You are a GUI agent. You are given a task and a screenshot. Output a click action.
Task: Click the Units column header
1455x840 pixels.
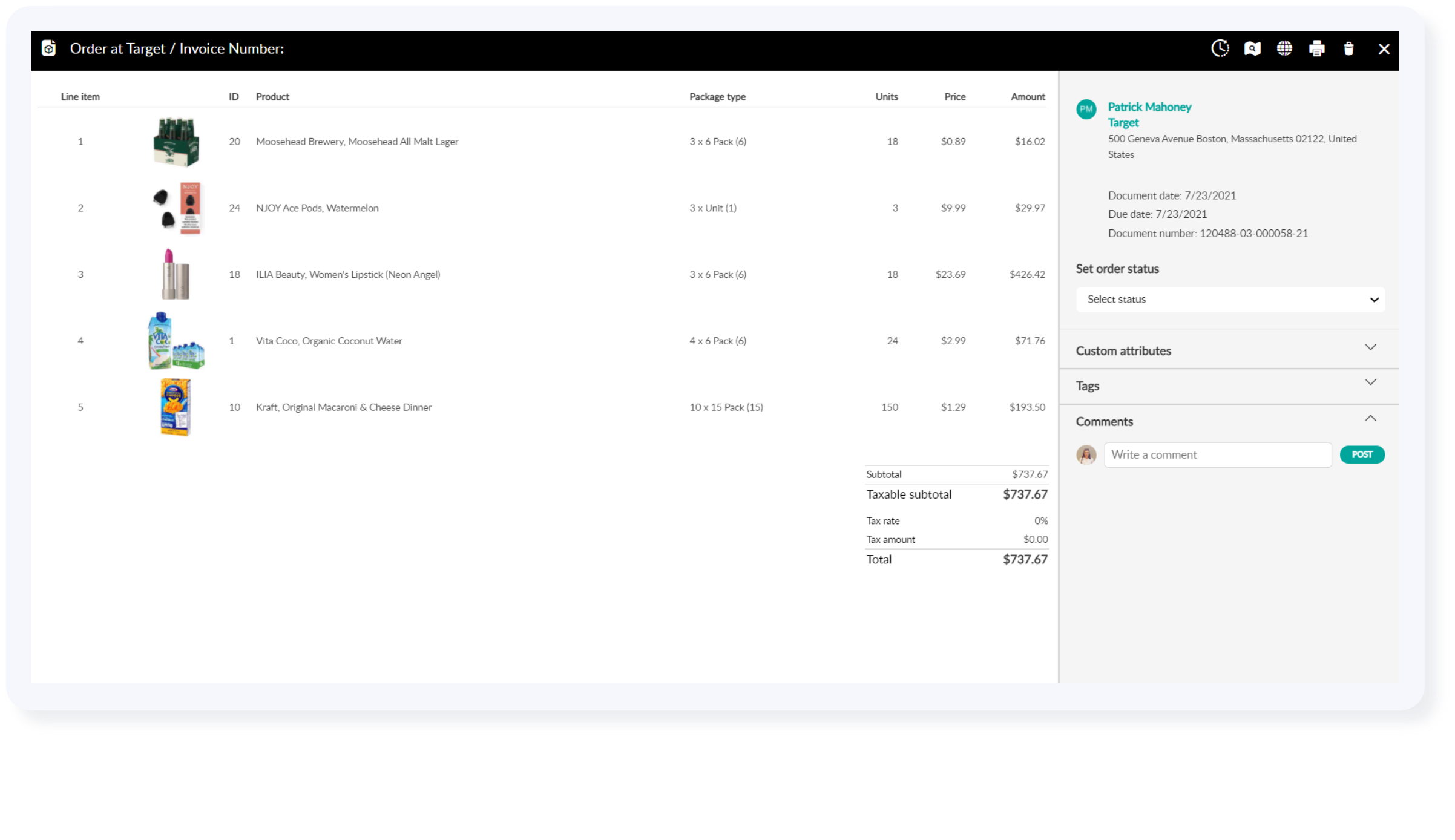click(x=887, y=97)
